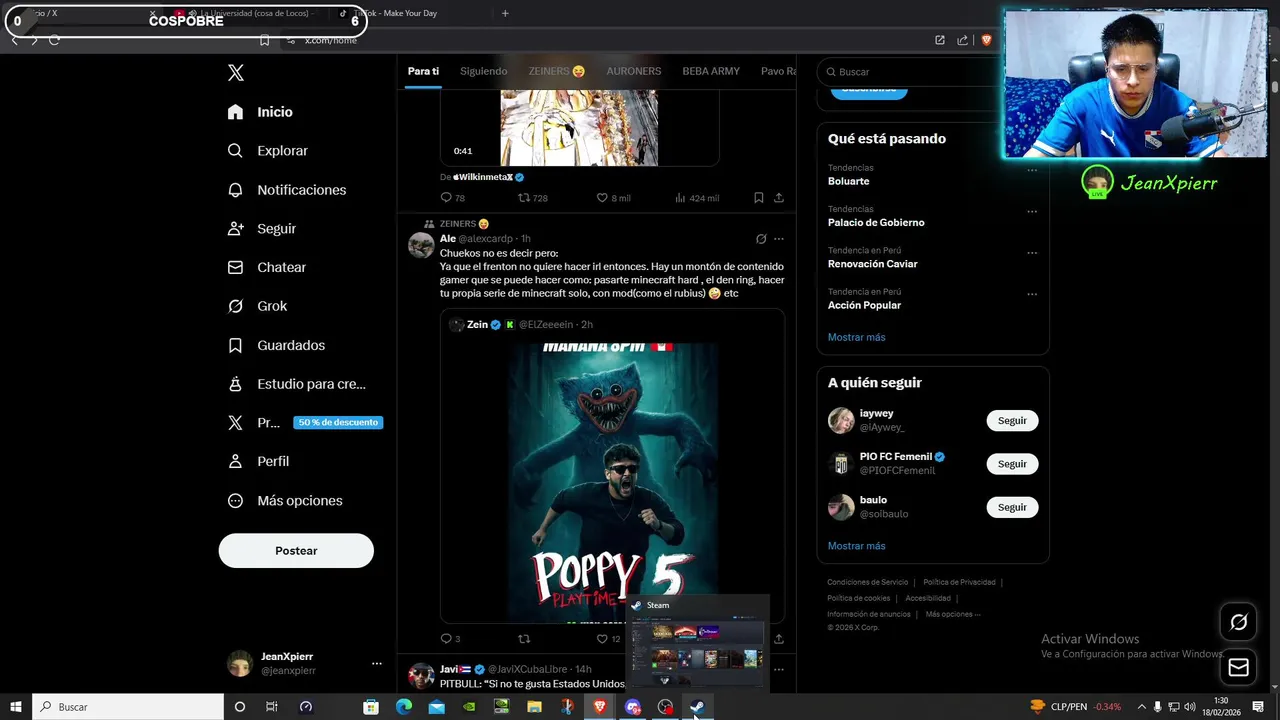Viewport: 1280px width, 720px height.
Task: Open the Acción Popular trending topic
Action: tap(865, 305)
